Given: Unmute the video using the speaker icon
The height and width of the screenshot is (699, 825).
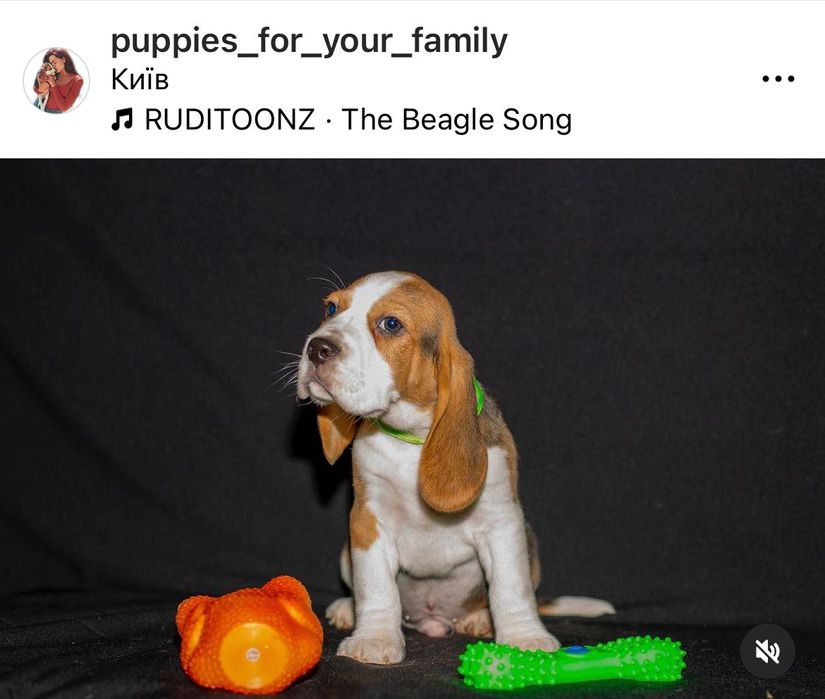Looking at the screenshot, I should point(768,652).
